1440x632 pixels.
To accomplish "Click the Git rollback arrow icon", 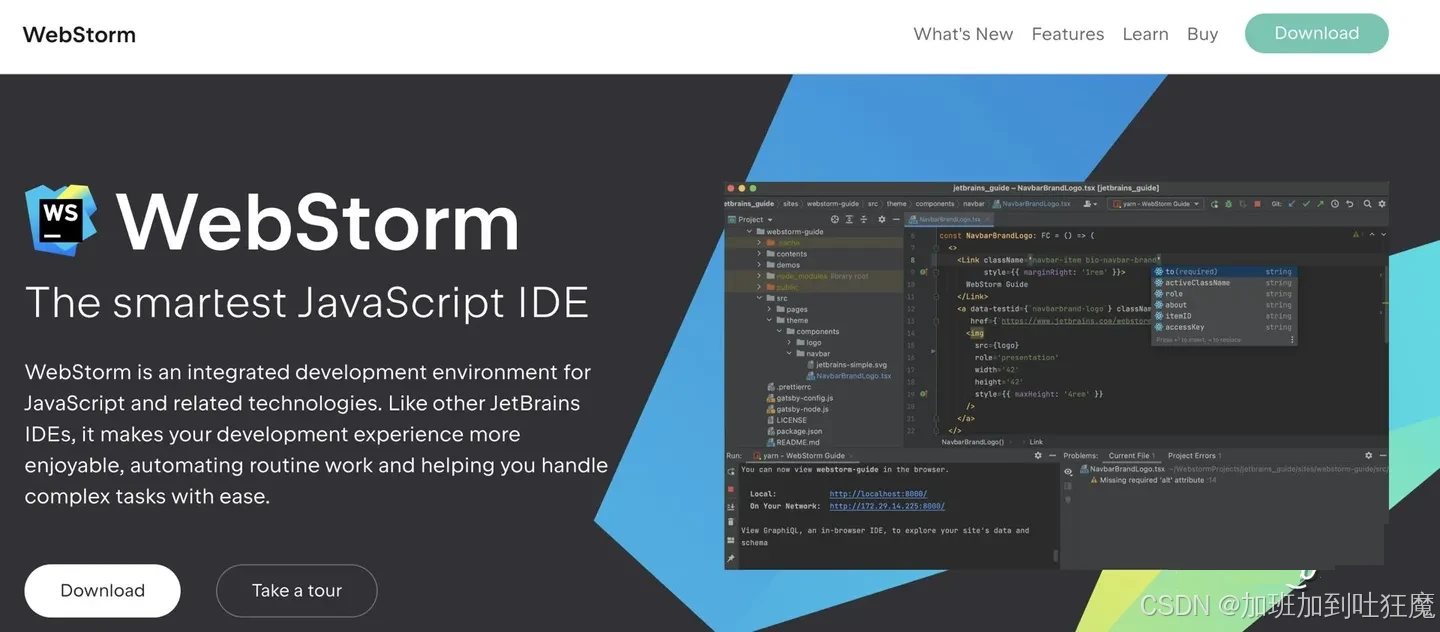I will click(x=1349, y=204).
